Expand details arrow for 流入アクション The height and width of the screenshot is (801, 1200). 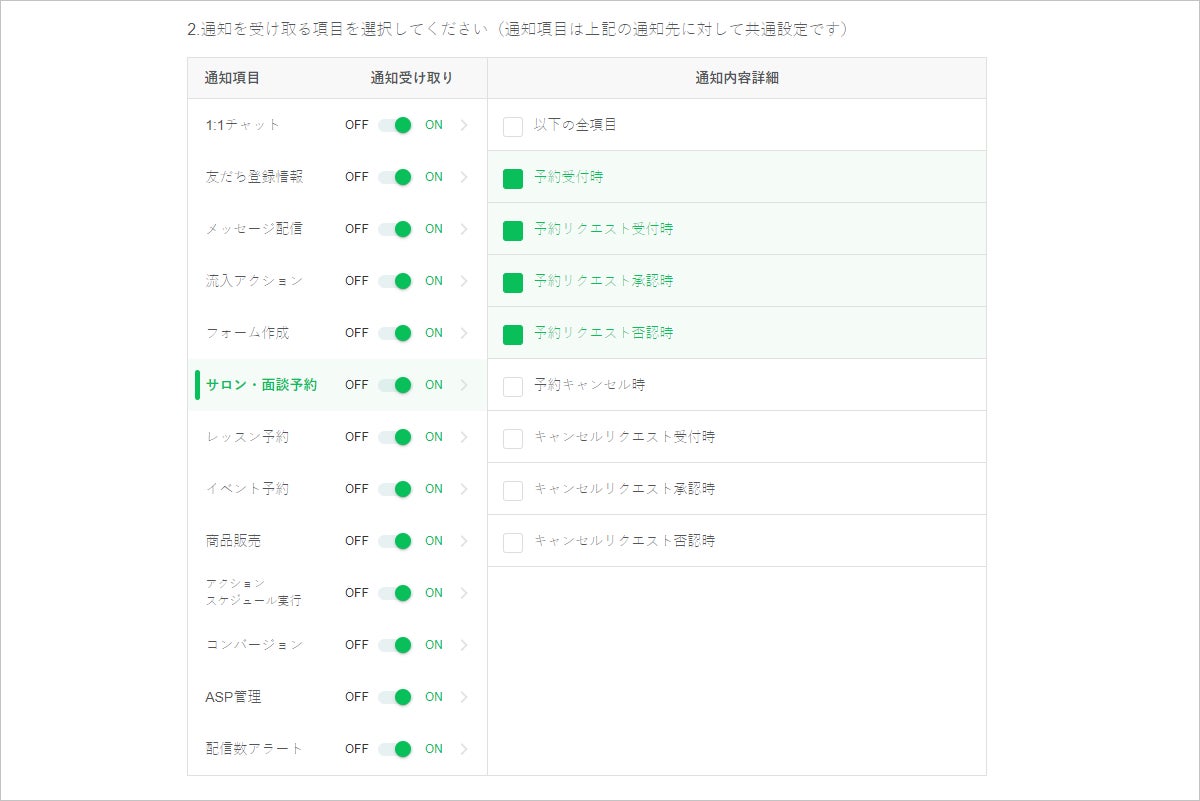(x=464, y=281)
